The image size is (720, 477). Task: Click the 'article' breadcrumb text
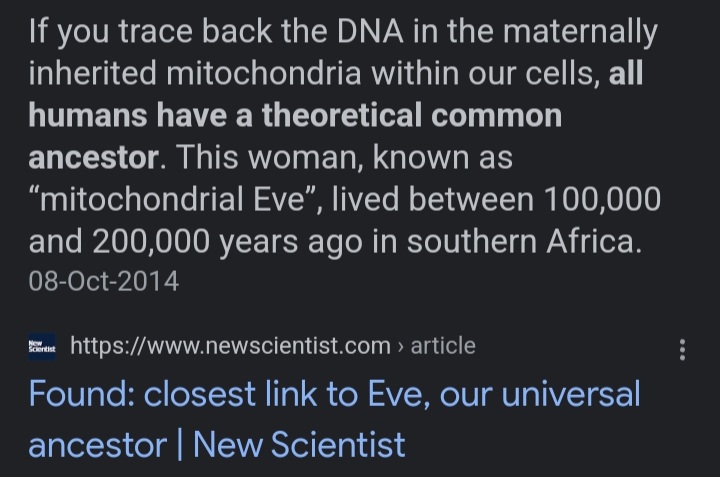point(442,347)
